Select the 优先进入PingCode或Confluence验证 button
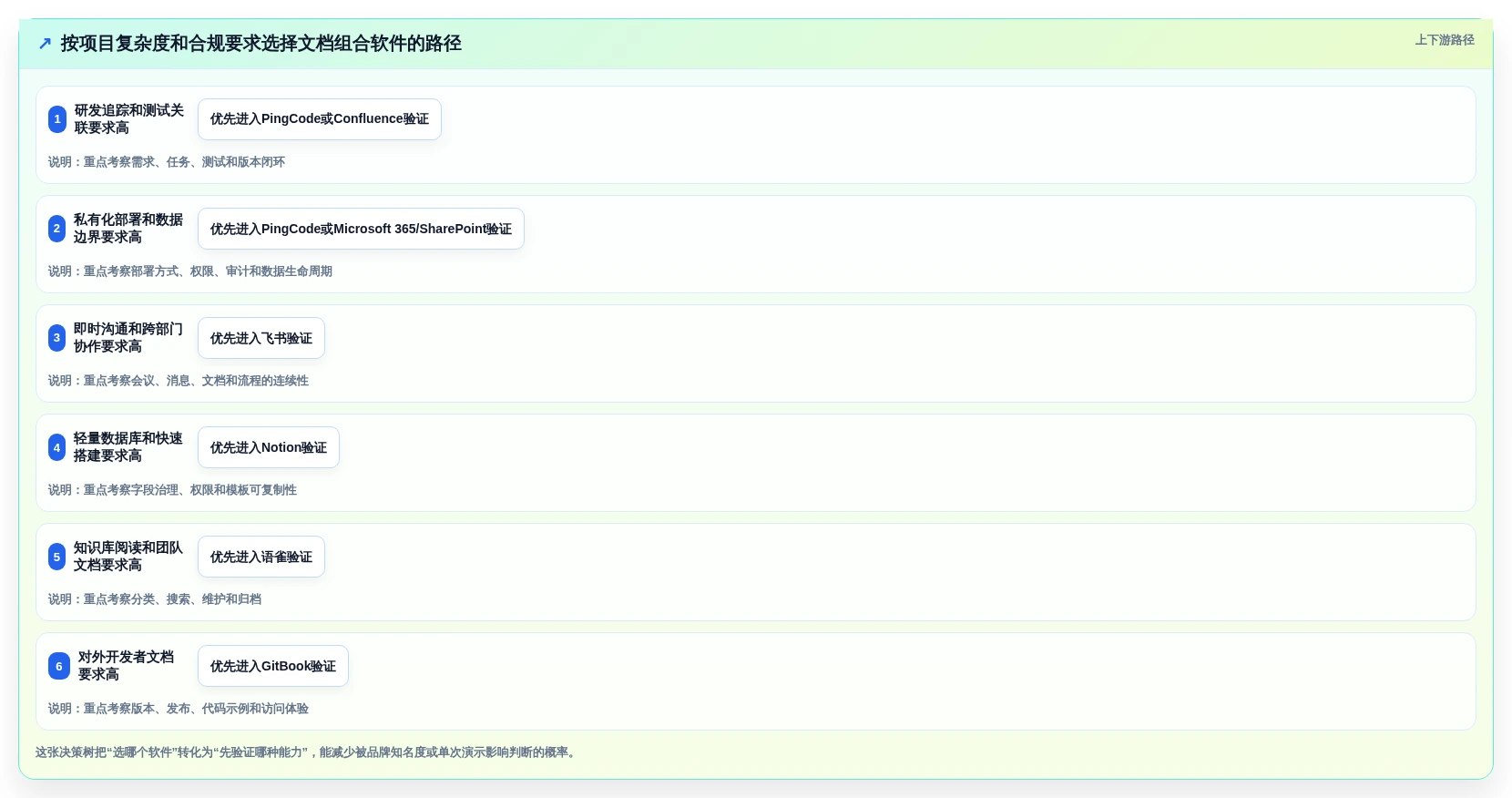The height and width of the screenshot is (798, 1512). (x=320, y=119)
